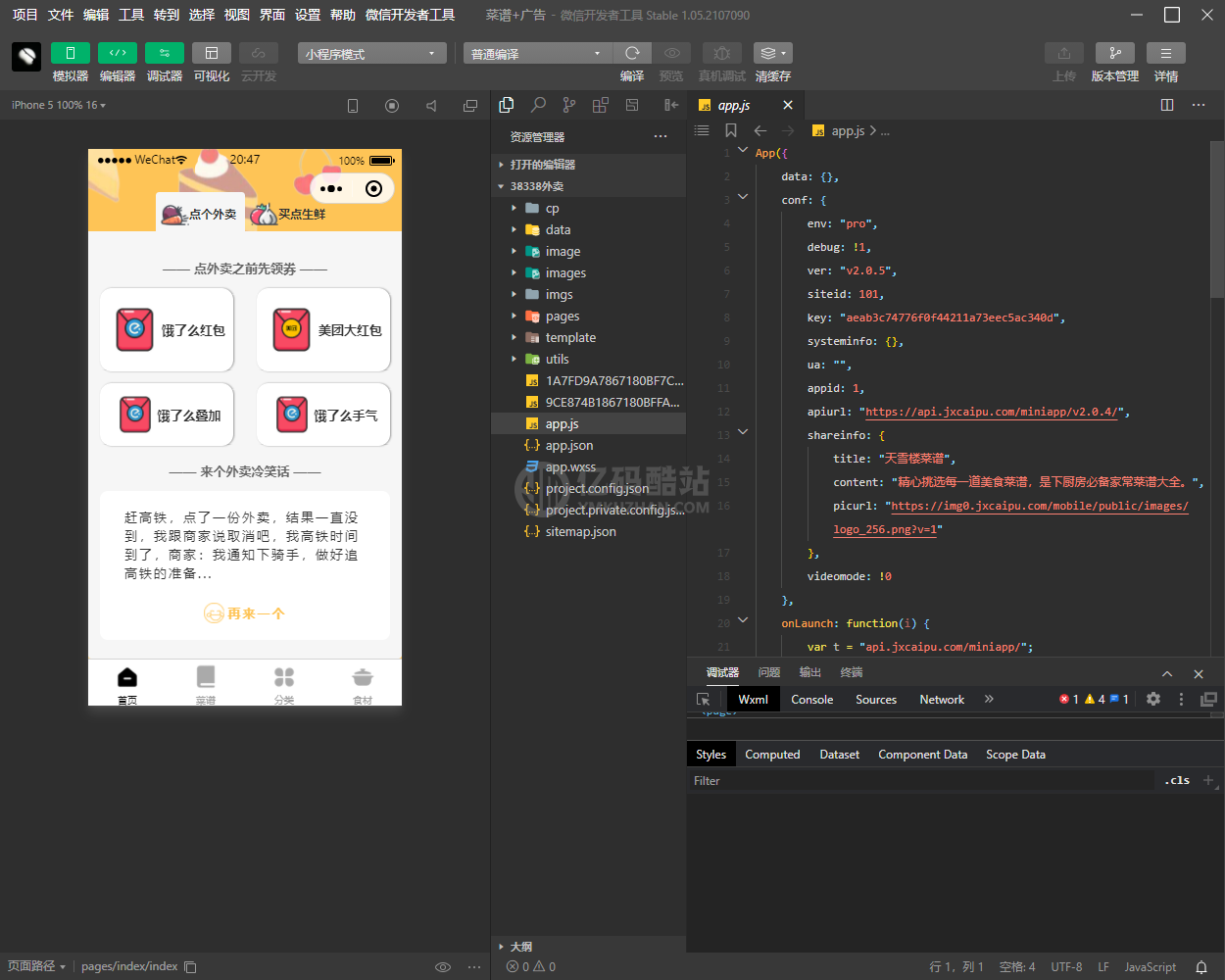The image size is (1225, 980).
Task: Switch to the Console tab
Action: (812, 700)
